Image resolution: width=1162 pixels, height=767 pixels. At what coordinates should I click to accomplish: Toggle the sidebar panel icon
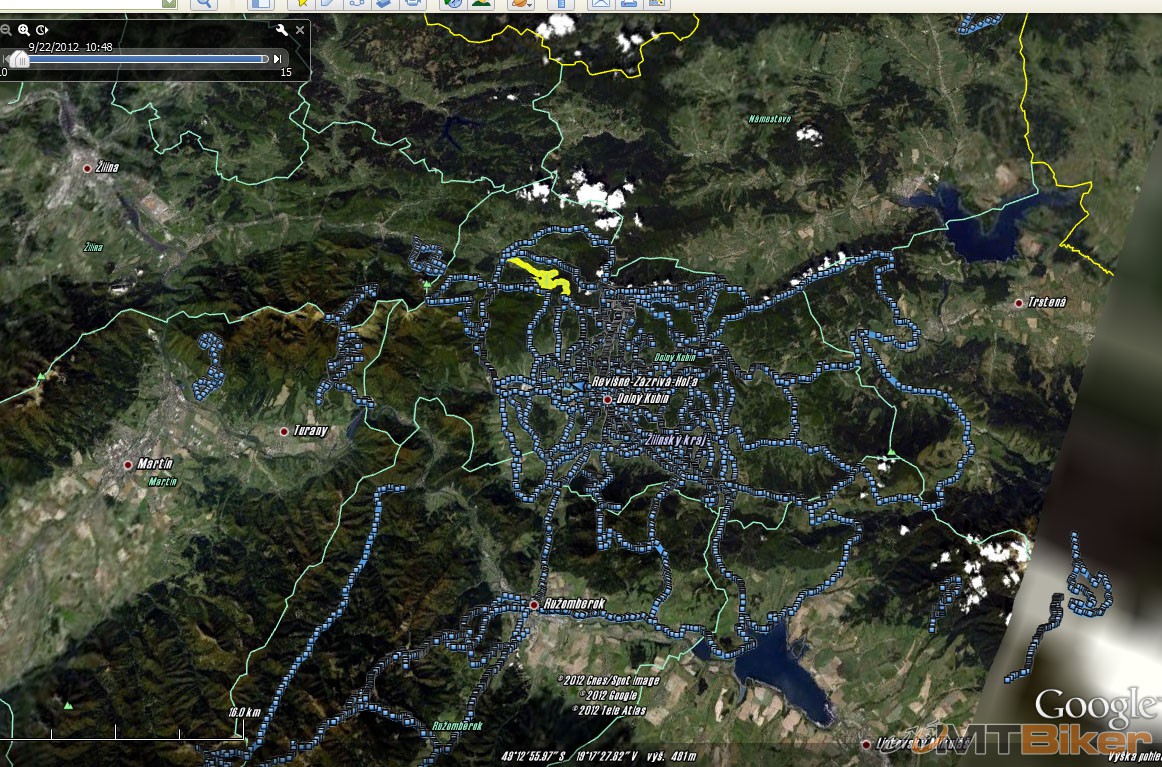260,4
